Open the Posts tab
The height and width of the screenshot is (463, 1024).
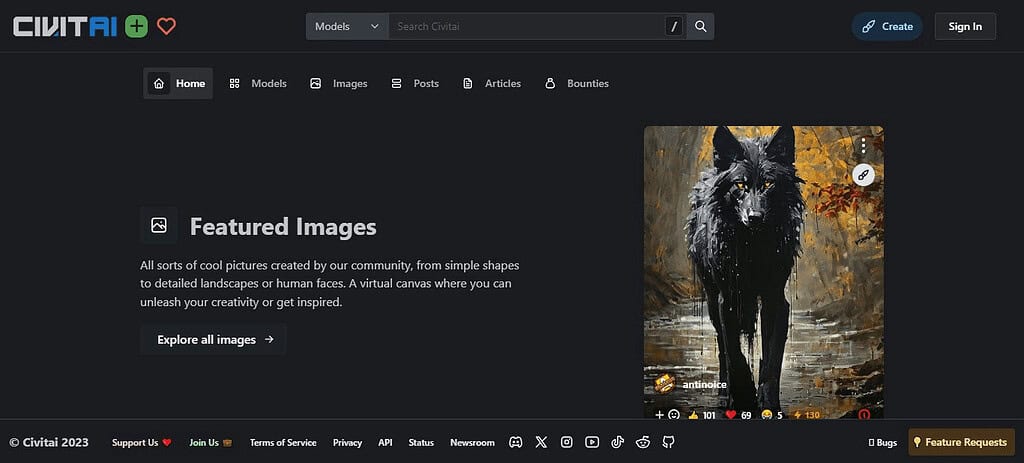pos(415,84)
